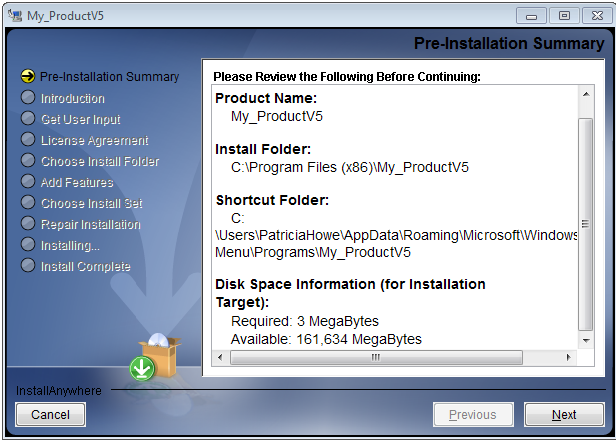Click the Choose Install Set step label
616x440 pixels.
(91, 203)
